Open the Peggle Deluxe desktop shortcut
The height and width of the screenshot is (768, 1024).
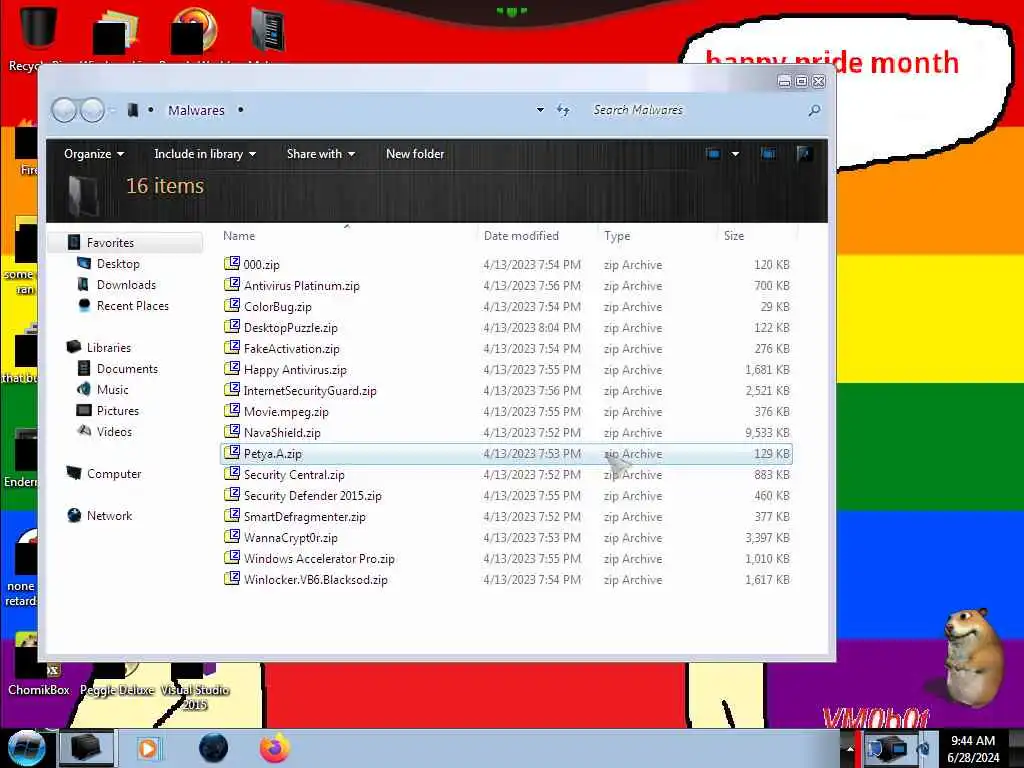pos(118,679)
